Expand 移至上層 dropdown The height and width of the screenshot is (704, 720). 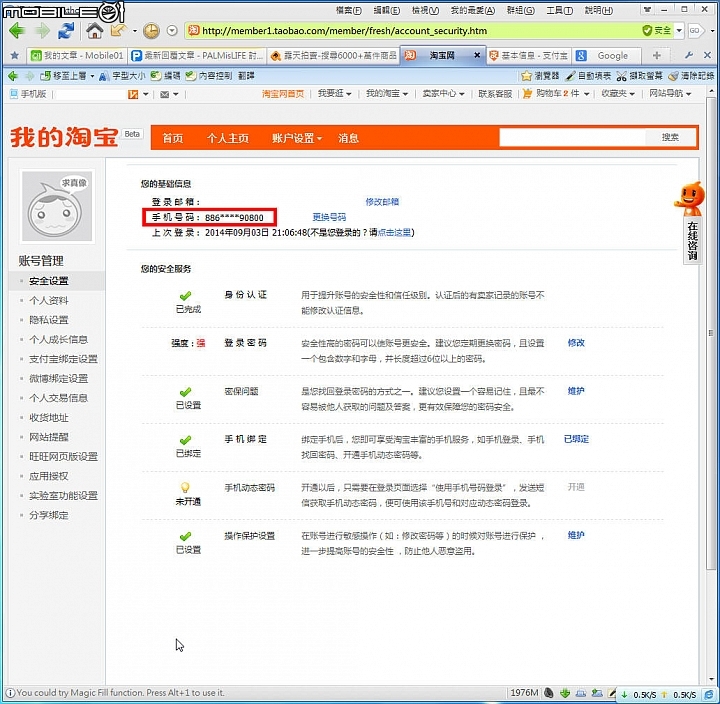[x=92, y=76]
